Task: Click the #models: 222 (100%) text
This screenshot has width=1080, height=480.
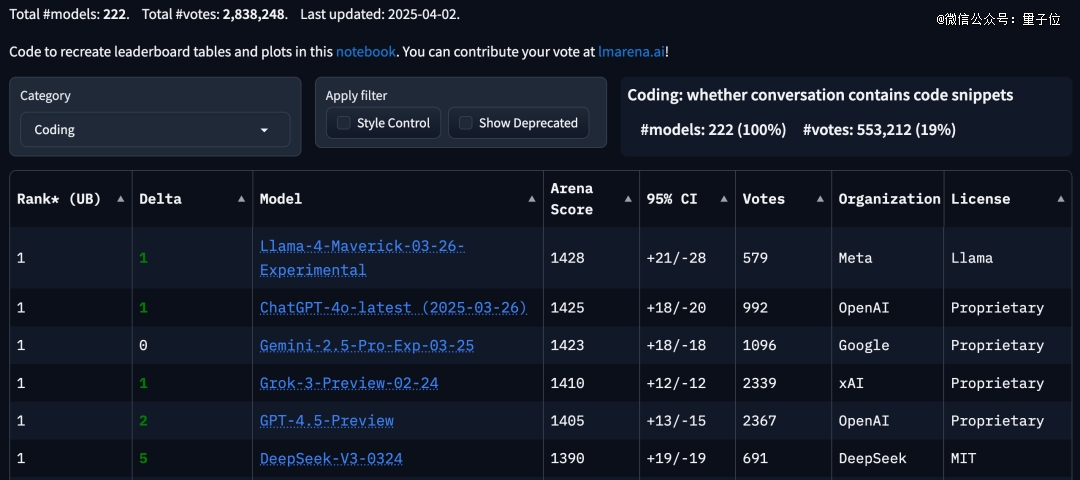Action: (713, 129)
